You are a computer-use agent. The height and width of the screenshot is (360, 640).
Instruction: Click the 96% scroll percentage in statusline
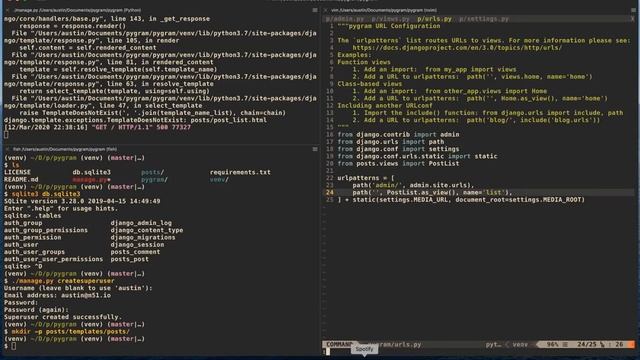point(552,344)
